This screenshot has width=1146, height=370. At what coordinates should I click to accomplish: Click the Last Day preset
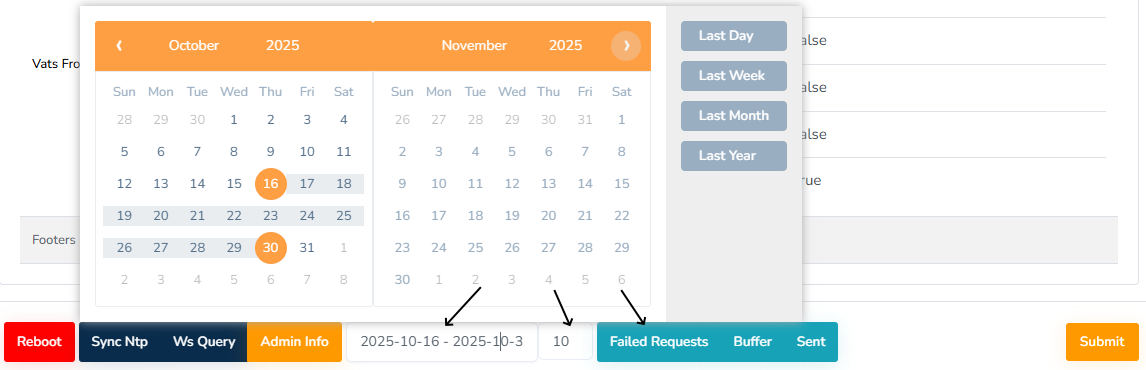[734, 36]
